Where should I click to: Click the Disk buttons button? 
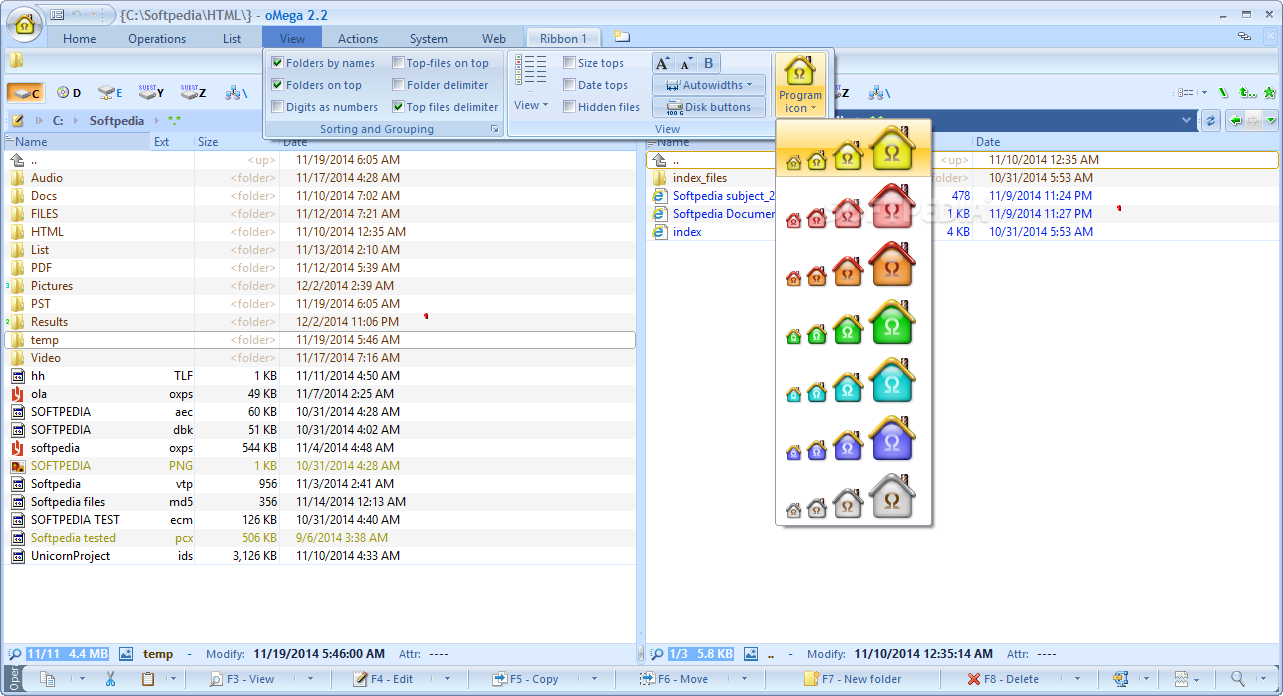tap(709, 107)
